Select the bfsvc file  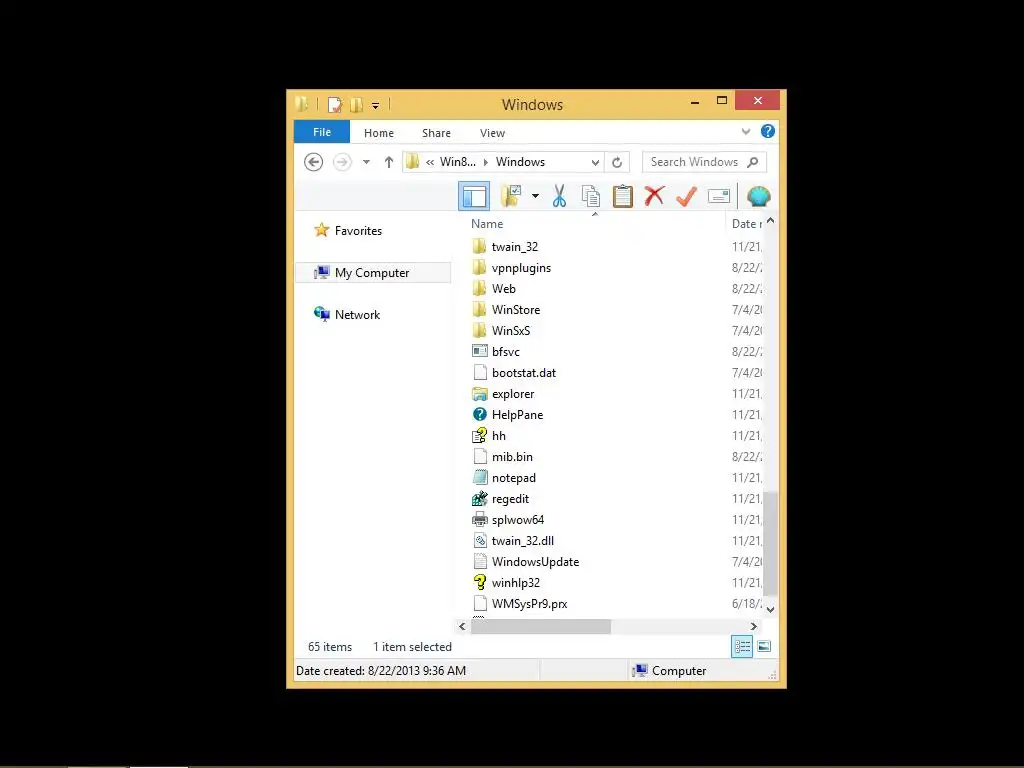pos(505,351)
